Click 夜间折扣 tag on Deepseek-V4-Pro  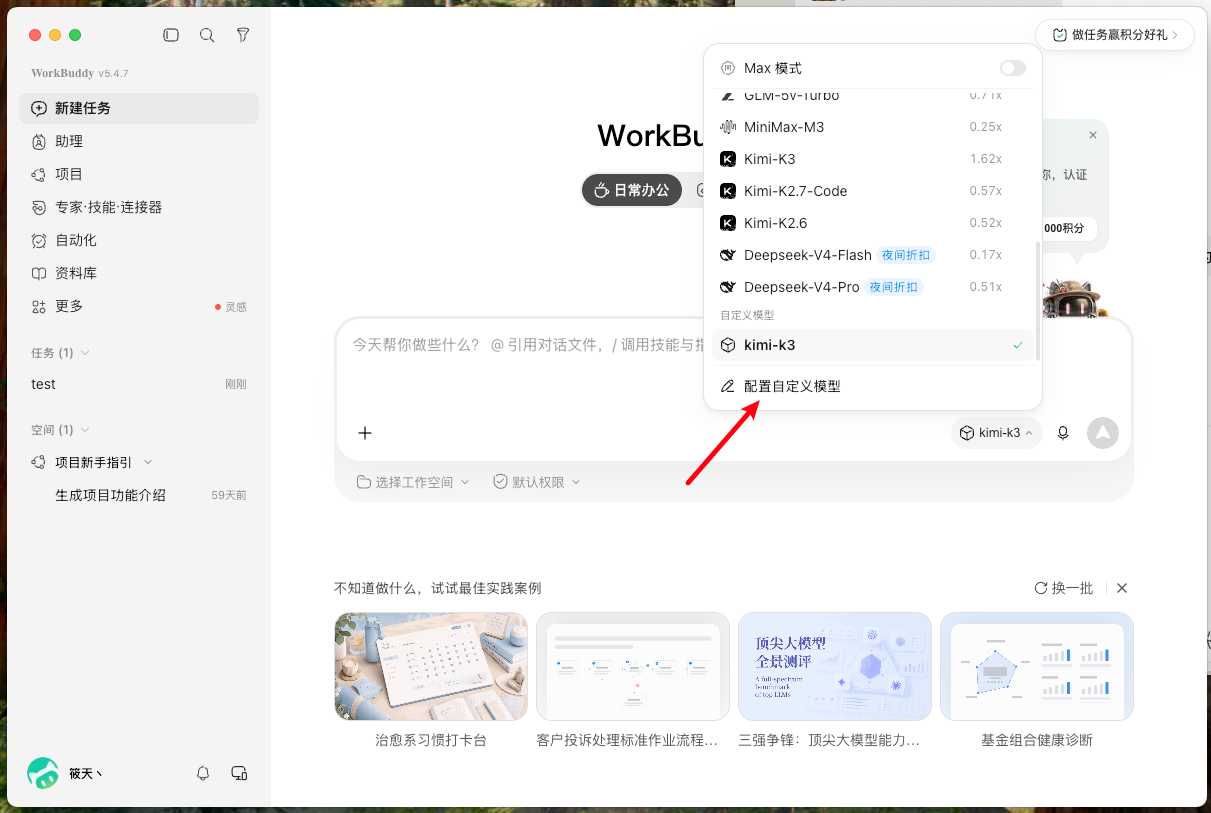894,287
